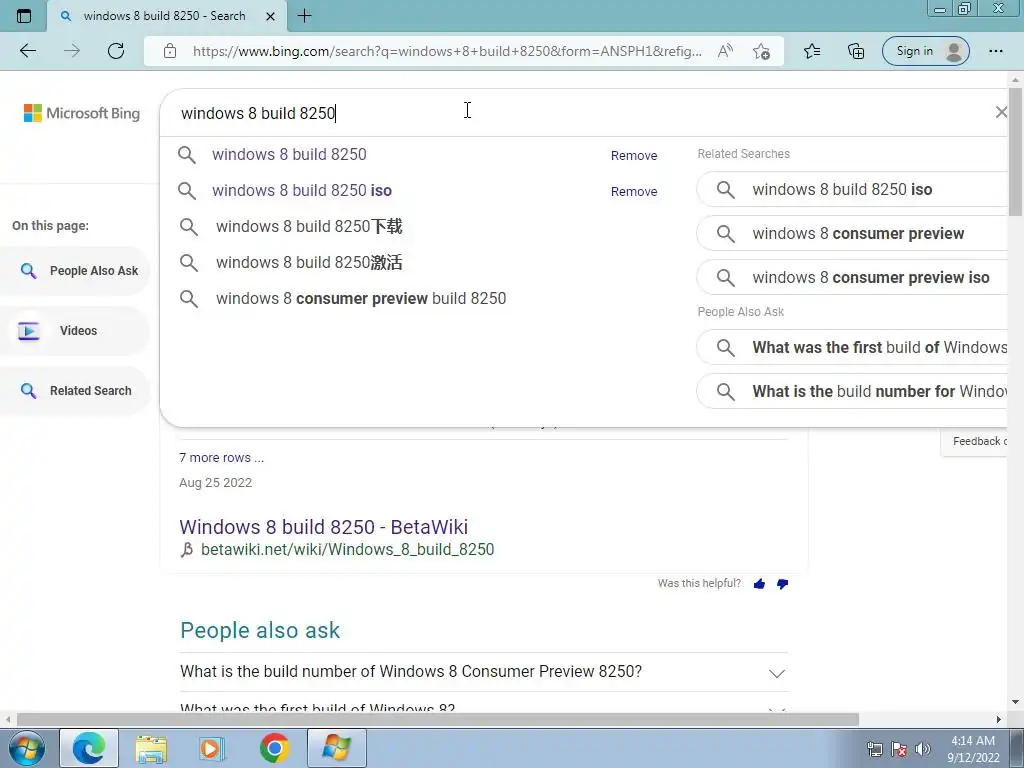Open a new tab with the plus
1024x768 pixels.
click(x=304, y=16)
